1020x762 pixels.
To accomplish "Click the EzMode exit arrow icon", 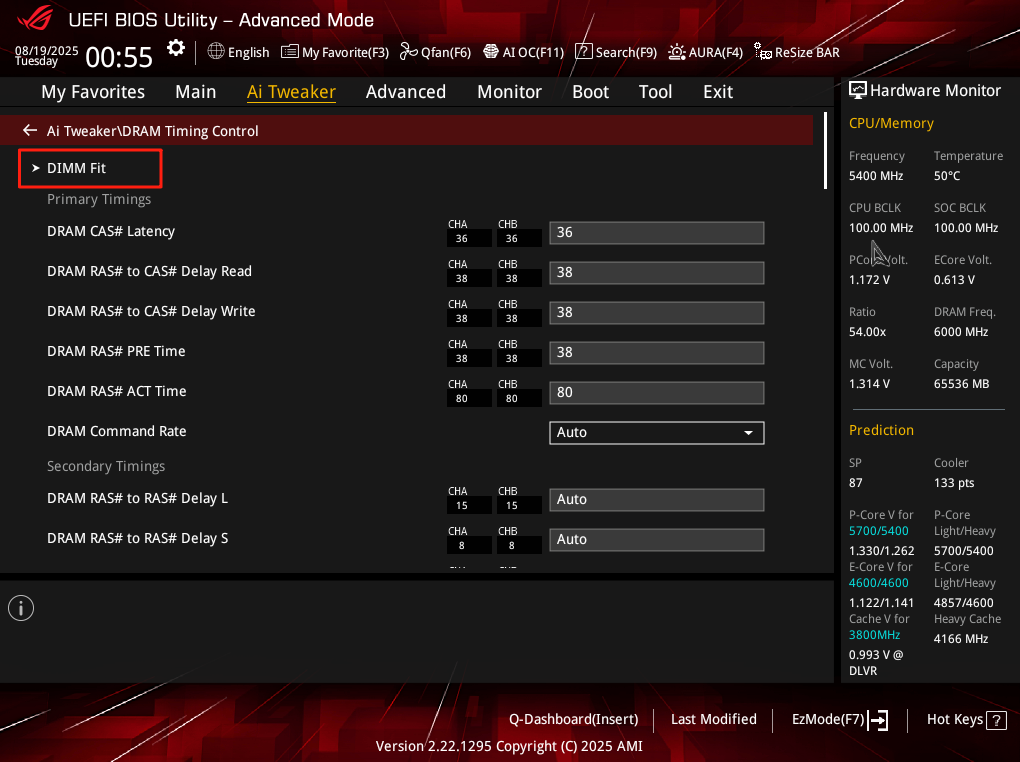I will click(x=878, y=720).
